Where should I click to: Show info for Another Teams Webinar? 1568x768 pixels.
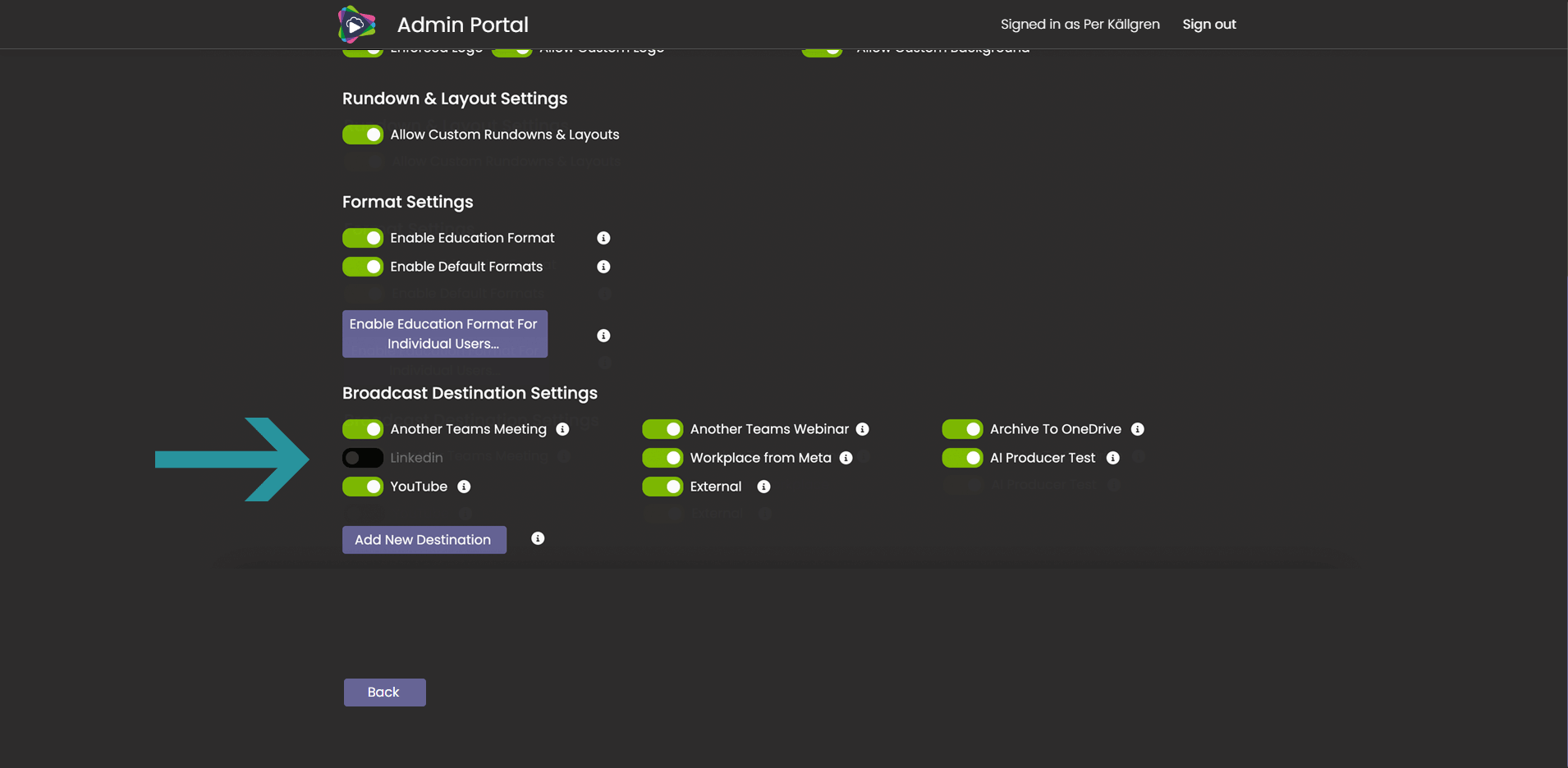click(862, 429)
